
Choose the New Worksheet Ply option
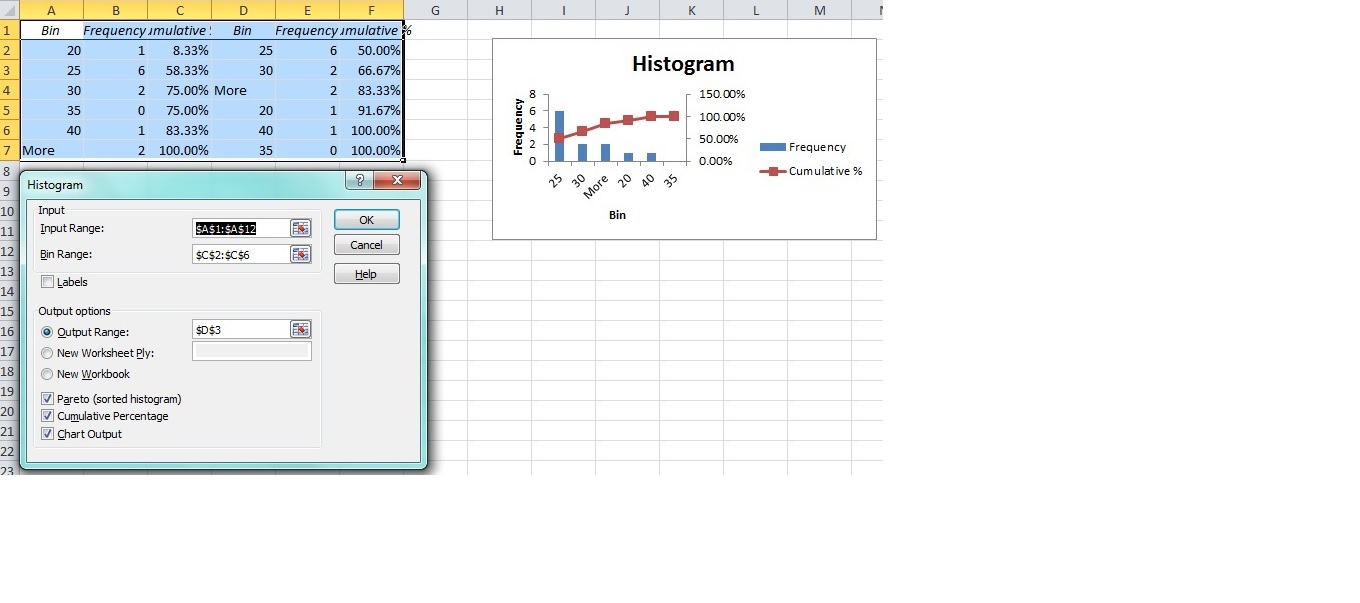[x=48, y=353]
